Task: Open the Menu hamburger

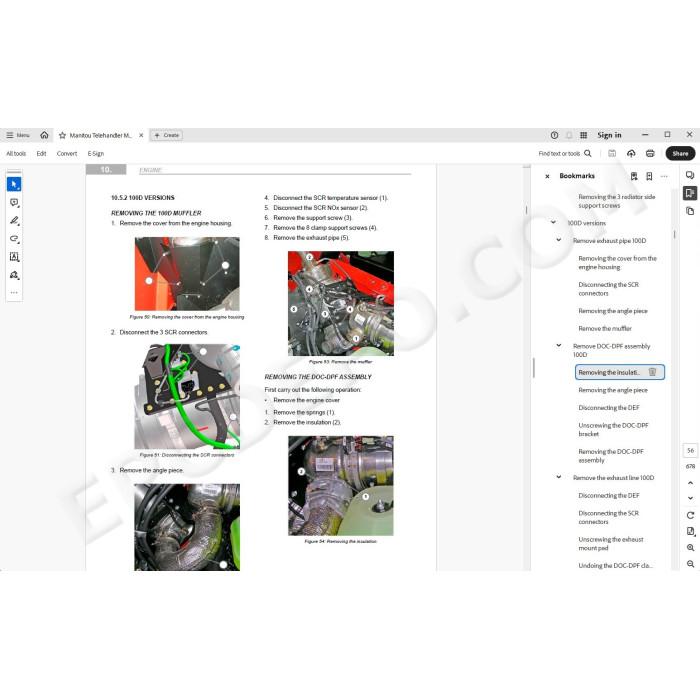Action: (x=17, y=135)
